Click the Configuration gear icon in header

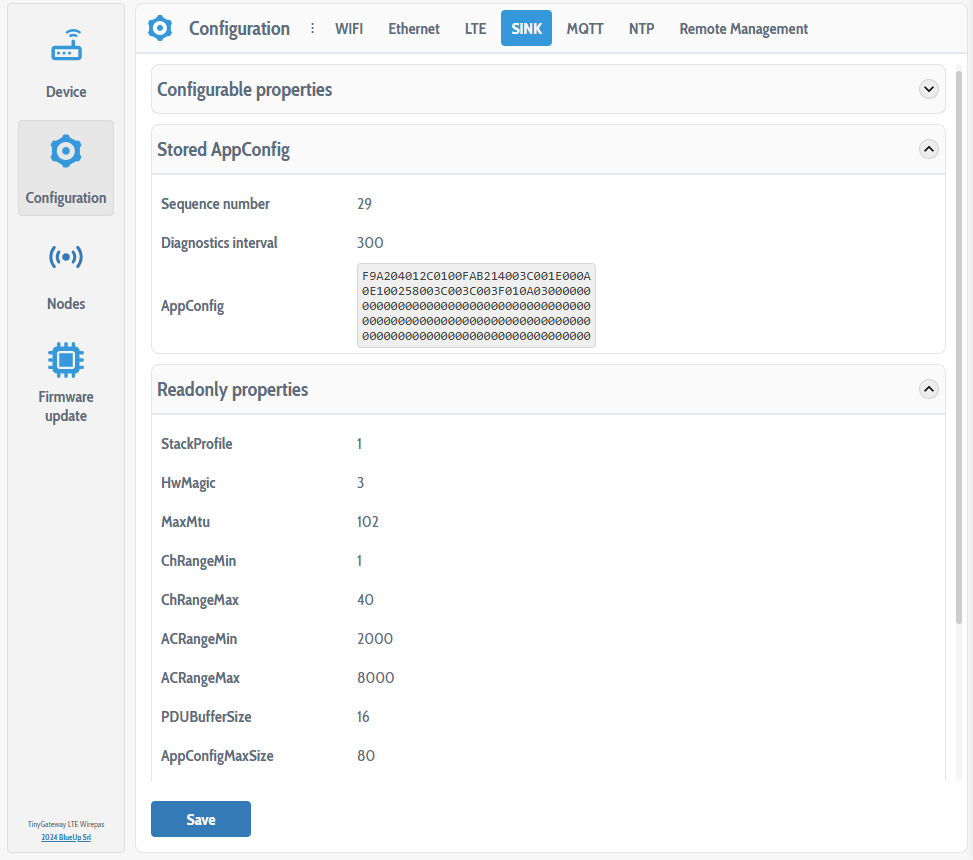(x=160, y=29)
